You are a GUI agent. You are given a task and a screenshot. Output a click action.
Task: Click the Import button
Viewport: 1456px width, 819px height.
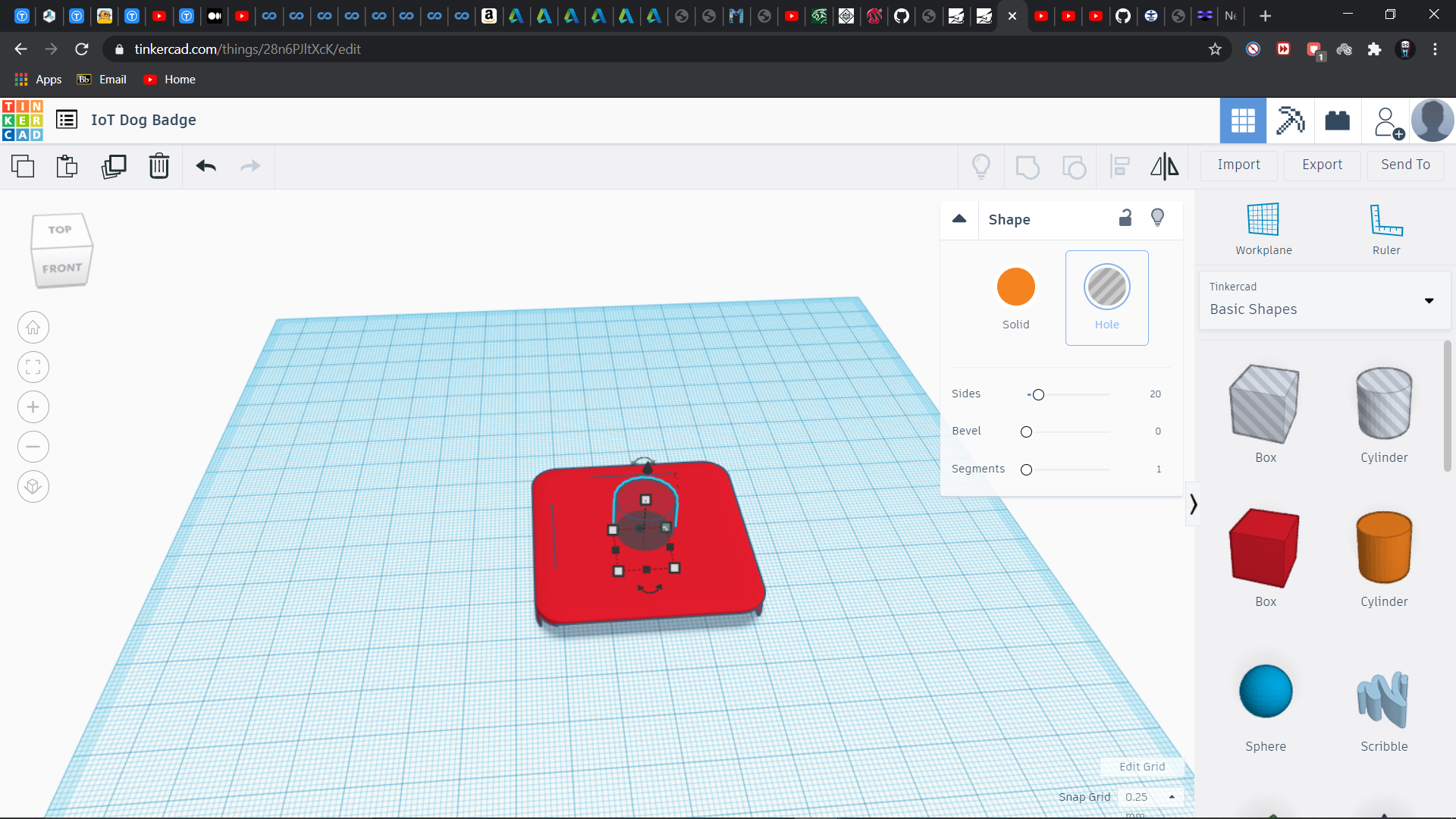pyautogui.click(x=1238, y=165)
